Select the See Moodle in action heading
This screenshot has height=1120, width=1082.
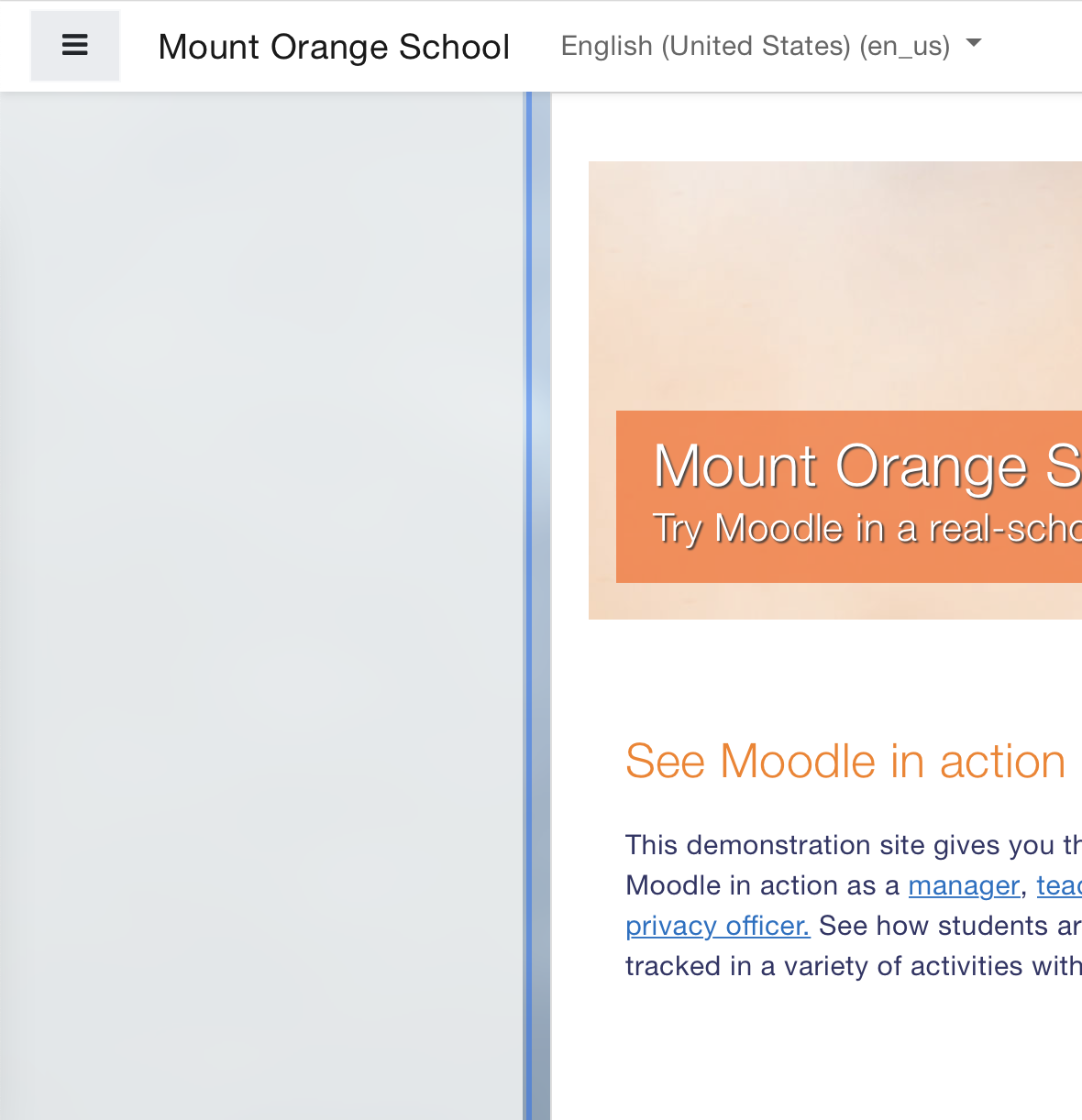[x=845, y=761]
